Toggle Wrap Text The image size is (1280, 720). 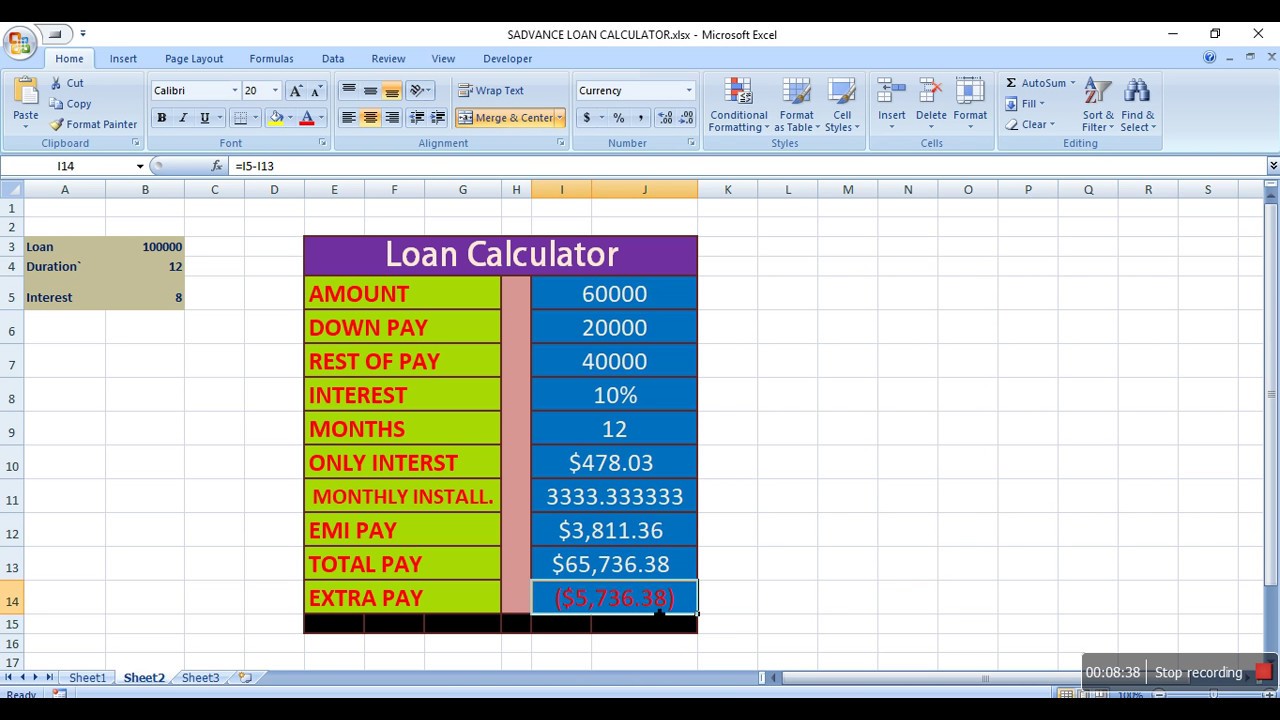point(491,91)
